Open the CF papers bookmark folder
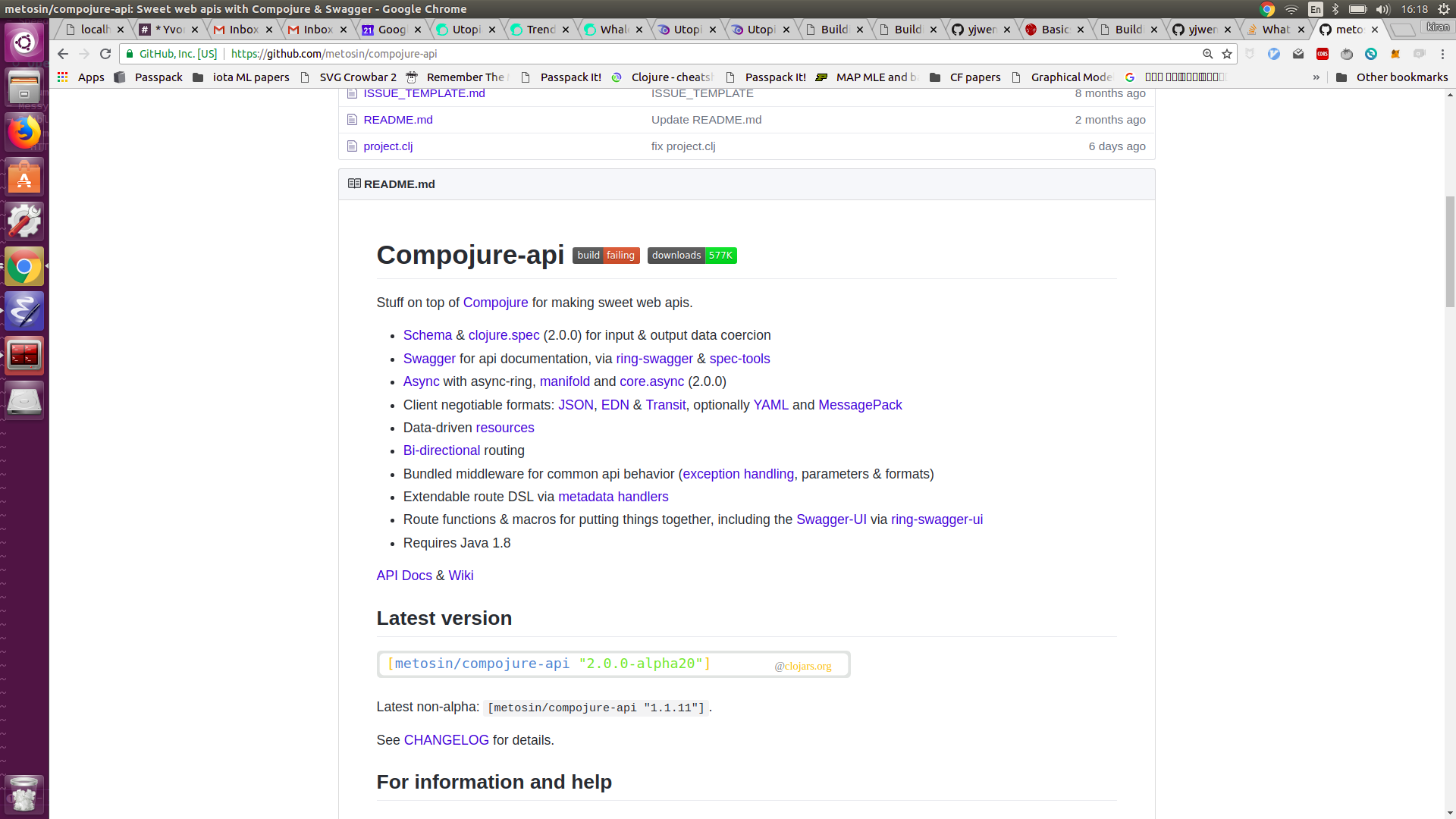 pos(965,77)
